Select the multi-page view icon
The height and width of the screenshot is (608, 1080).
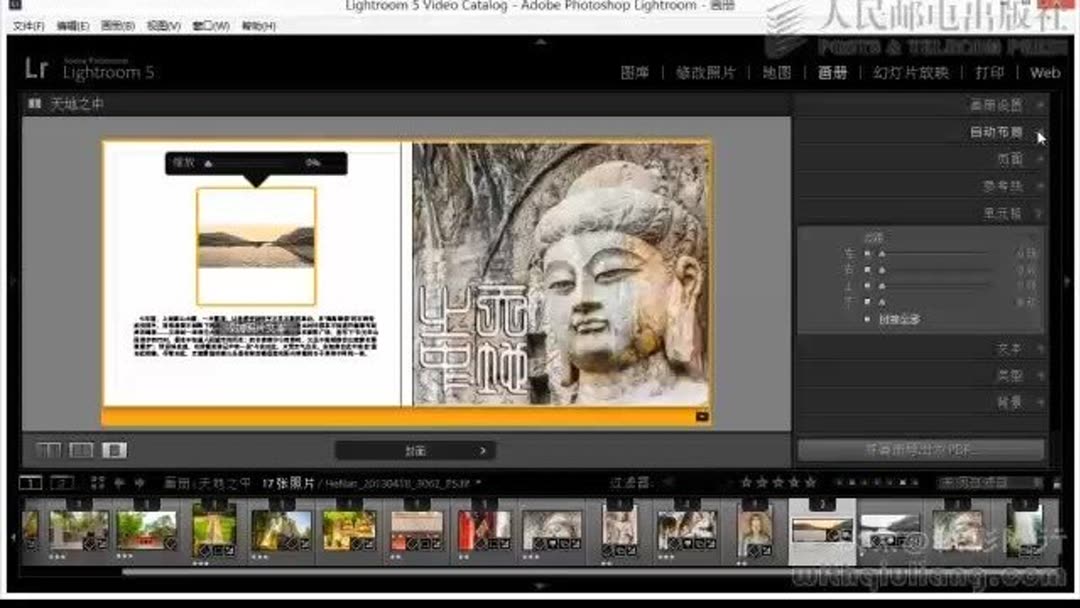(x=49, y=450)
